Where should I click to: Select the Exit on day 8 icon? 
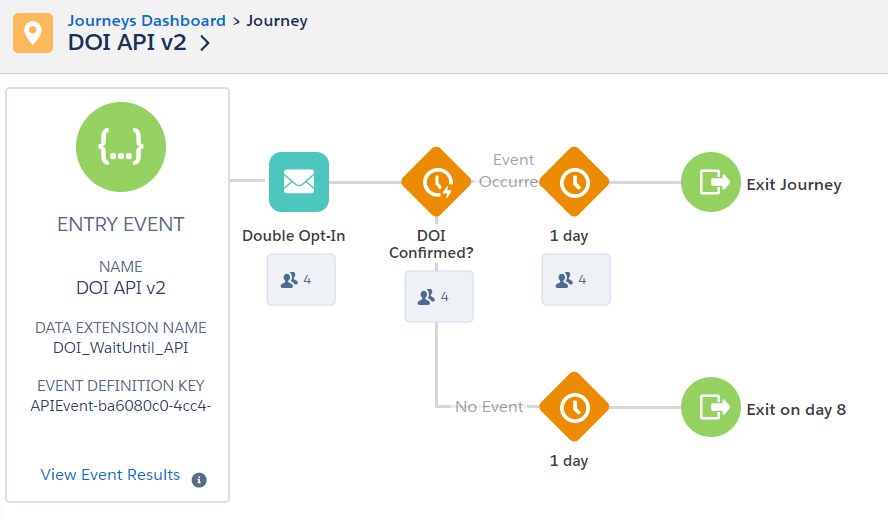click(x=711, y=408)
